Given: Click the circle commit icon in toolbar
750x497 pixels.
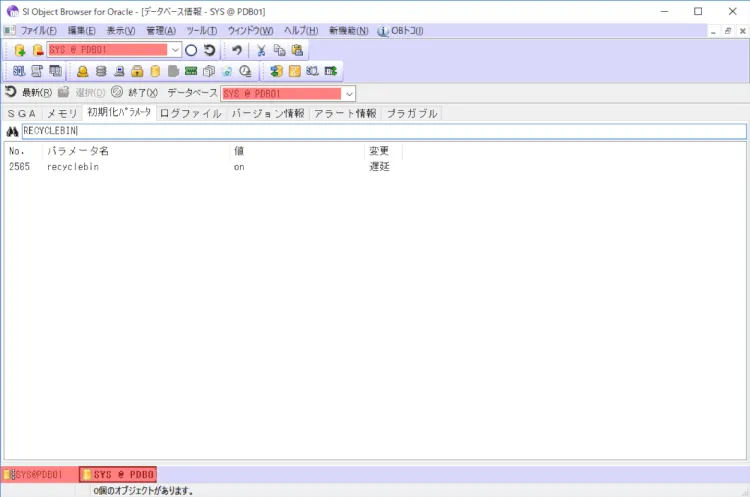Looking at the screenshot, I should 191,50.
